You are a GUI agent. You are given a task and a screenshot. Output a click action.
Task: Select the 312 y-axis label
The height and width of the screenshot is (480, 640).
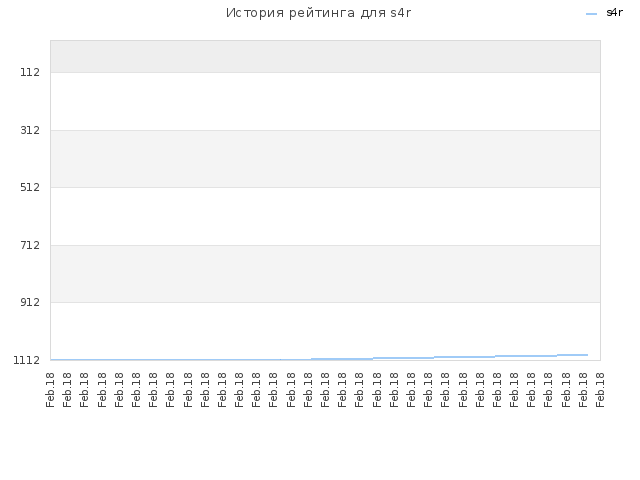pos(30,130)
